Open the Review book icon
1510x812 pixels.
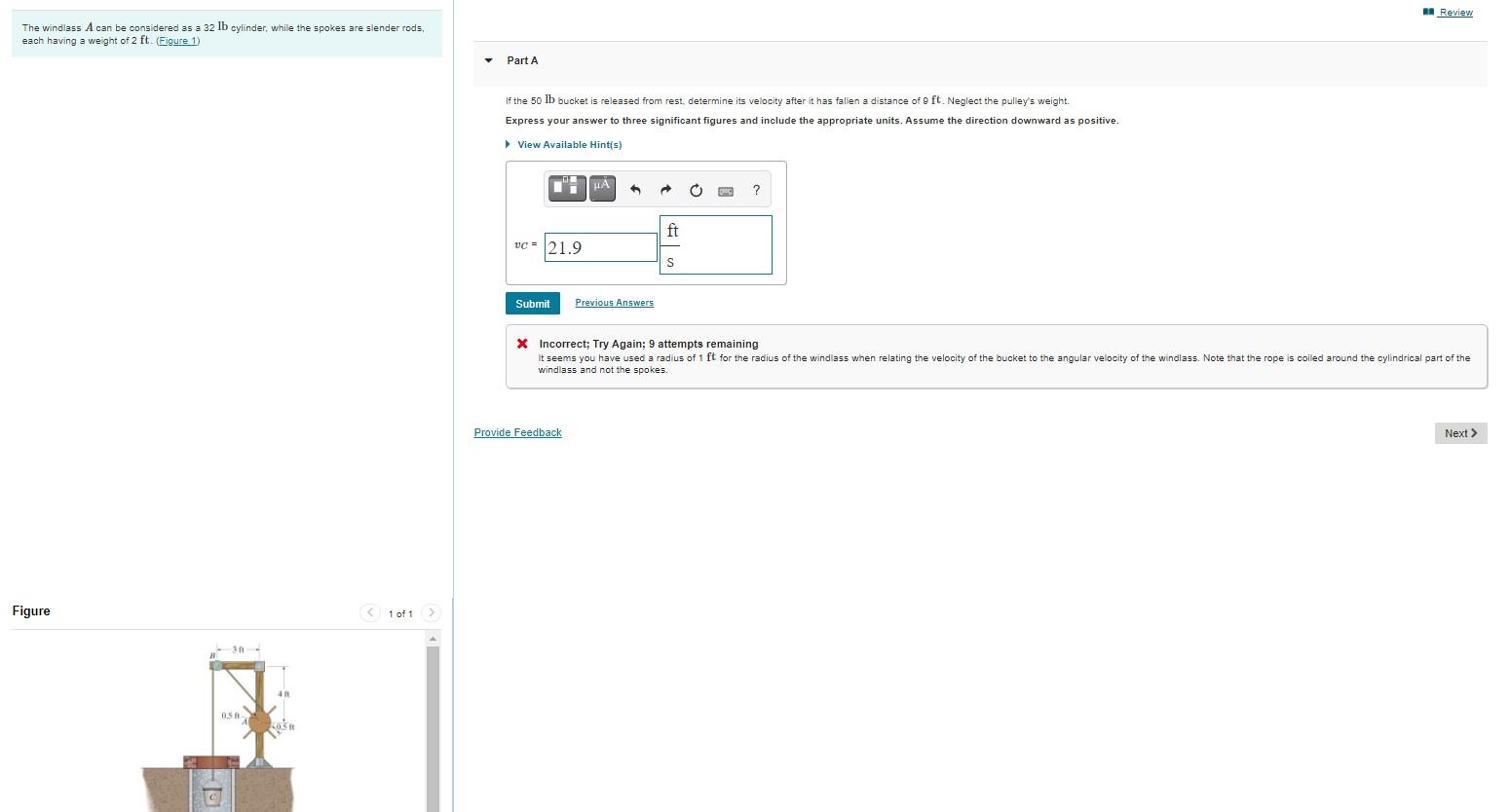point(1428,12)
